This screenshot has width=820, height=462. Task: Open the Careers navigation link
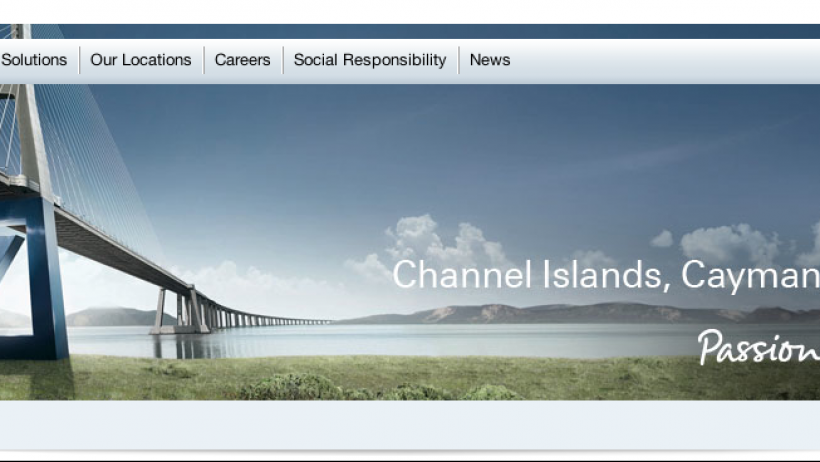click(x=243, y=60)
